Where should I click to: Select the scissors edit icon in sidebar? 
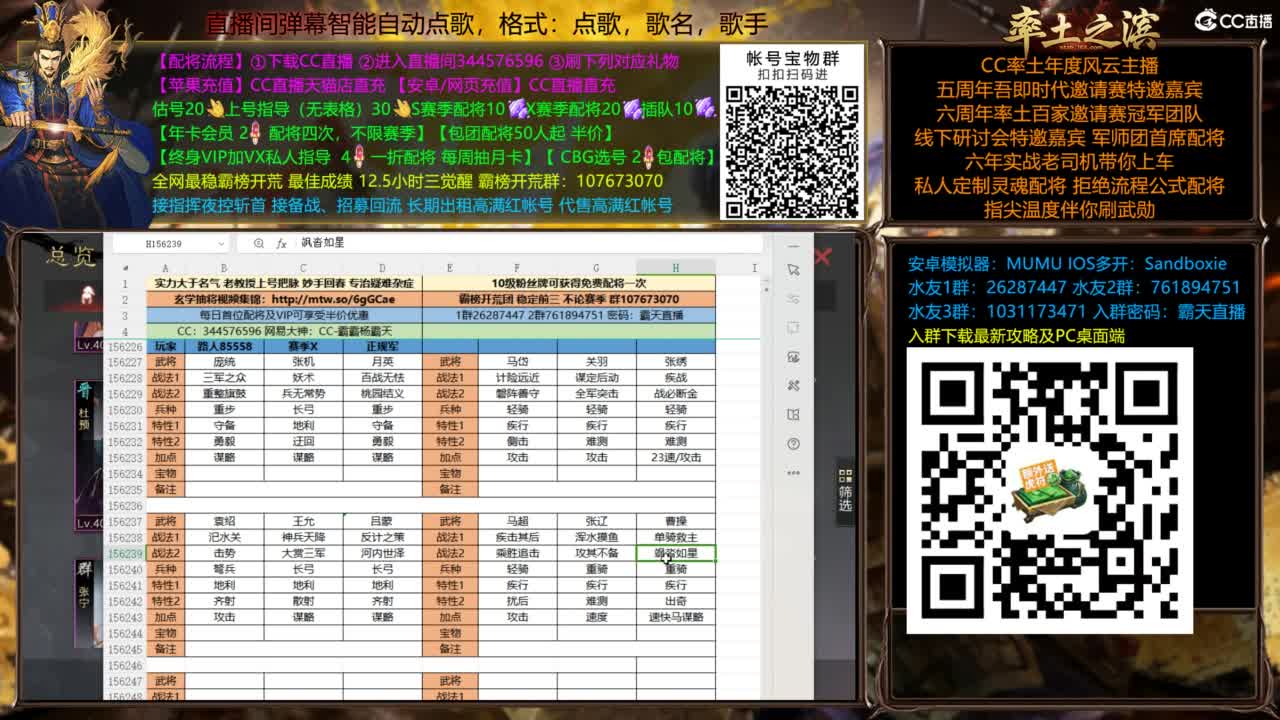pos(792,384)
